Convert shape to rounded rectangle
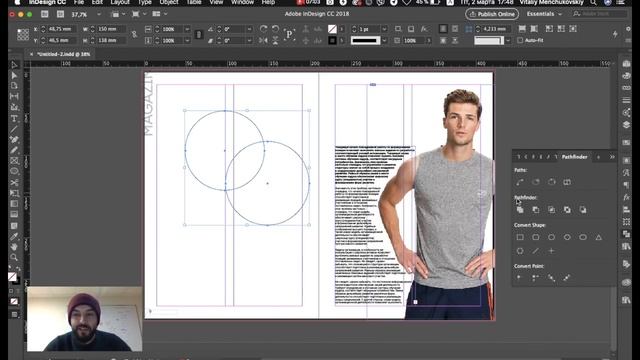Viewport: 640px width, 360px height. [x=536, y=237]
